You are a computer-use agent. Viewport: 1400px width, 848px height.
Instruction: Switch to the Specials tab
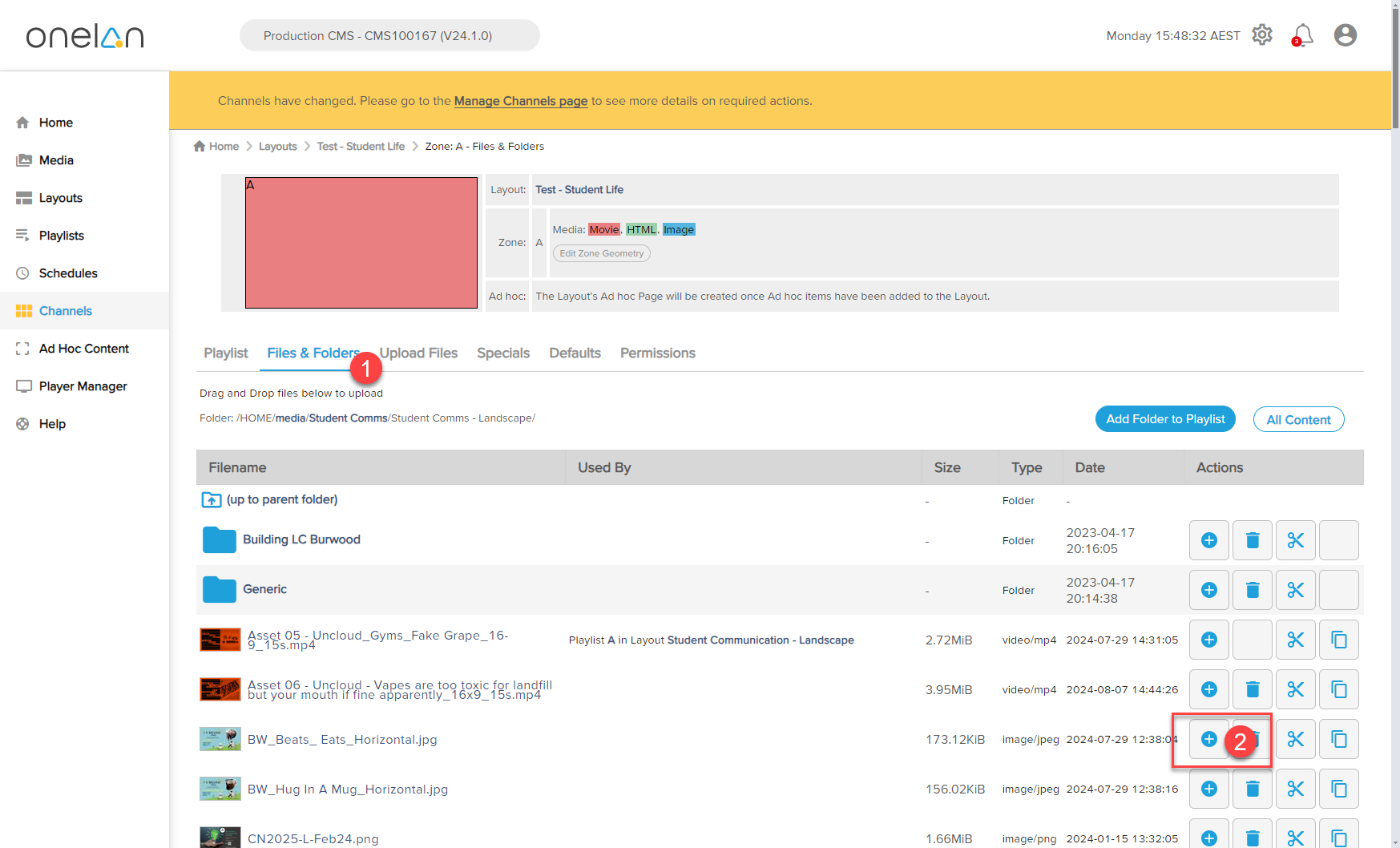tap(503, 353)
